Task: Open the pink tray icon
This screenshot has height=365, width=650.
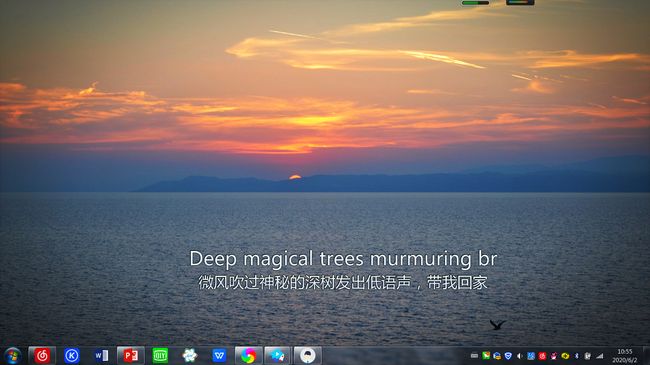Action: 553,356
